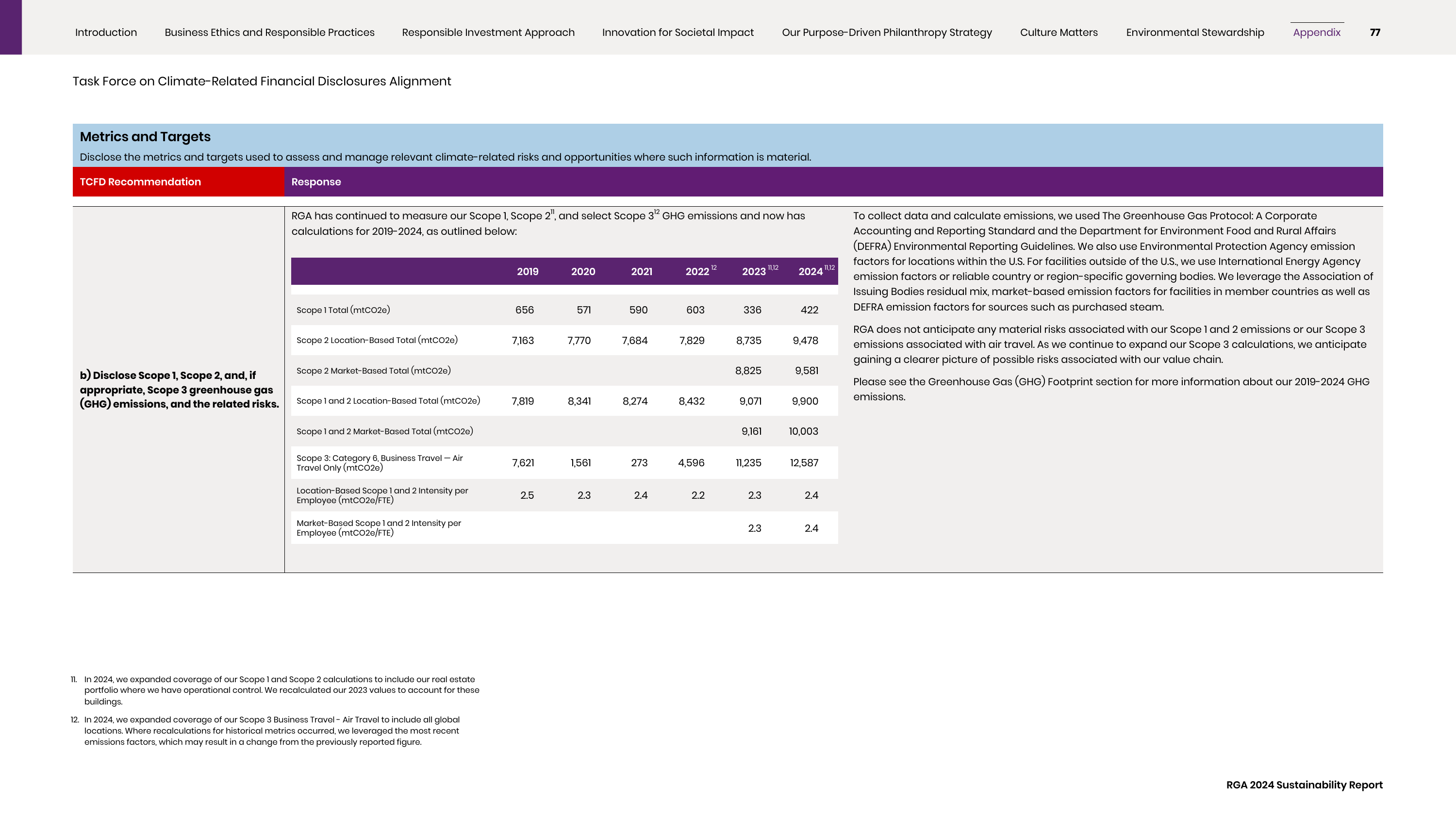Click the value 8,341 in the table
1456x819 pixels.
(579, 401)
